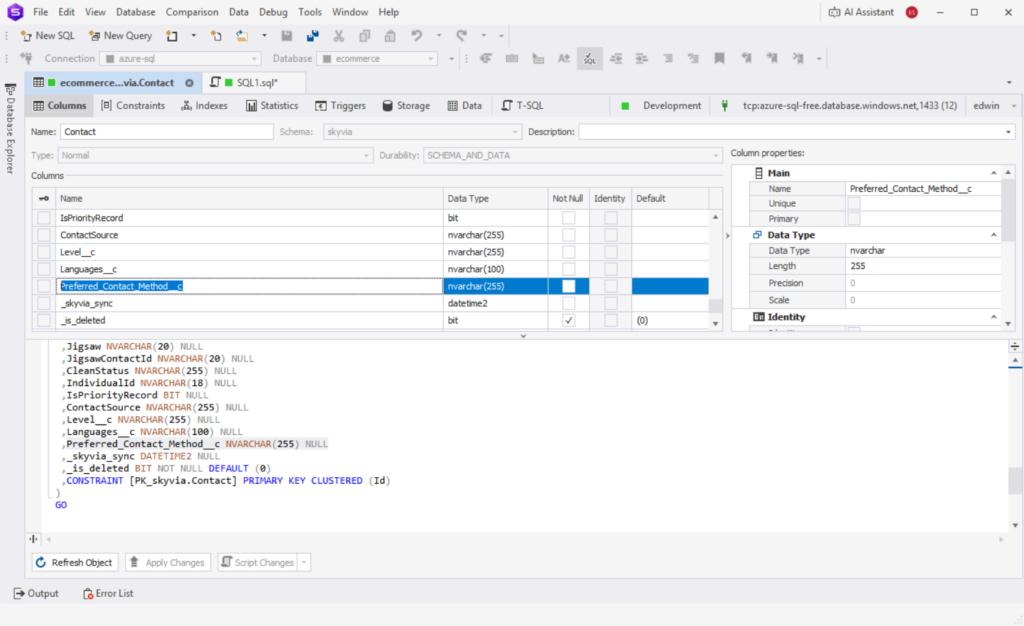Toggle Not Null for _is_deleted column
Image resolution: width=1024 pixels, height=626 pixels.
(568, 321)
